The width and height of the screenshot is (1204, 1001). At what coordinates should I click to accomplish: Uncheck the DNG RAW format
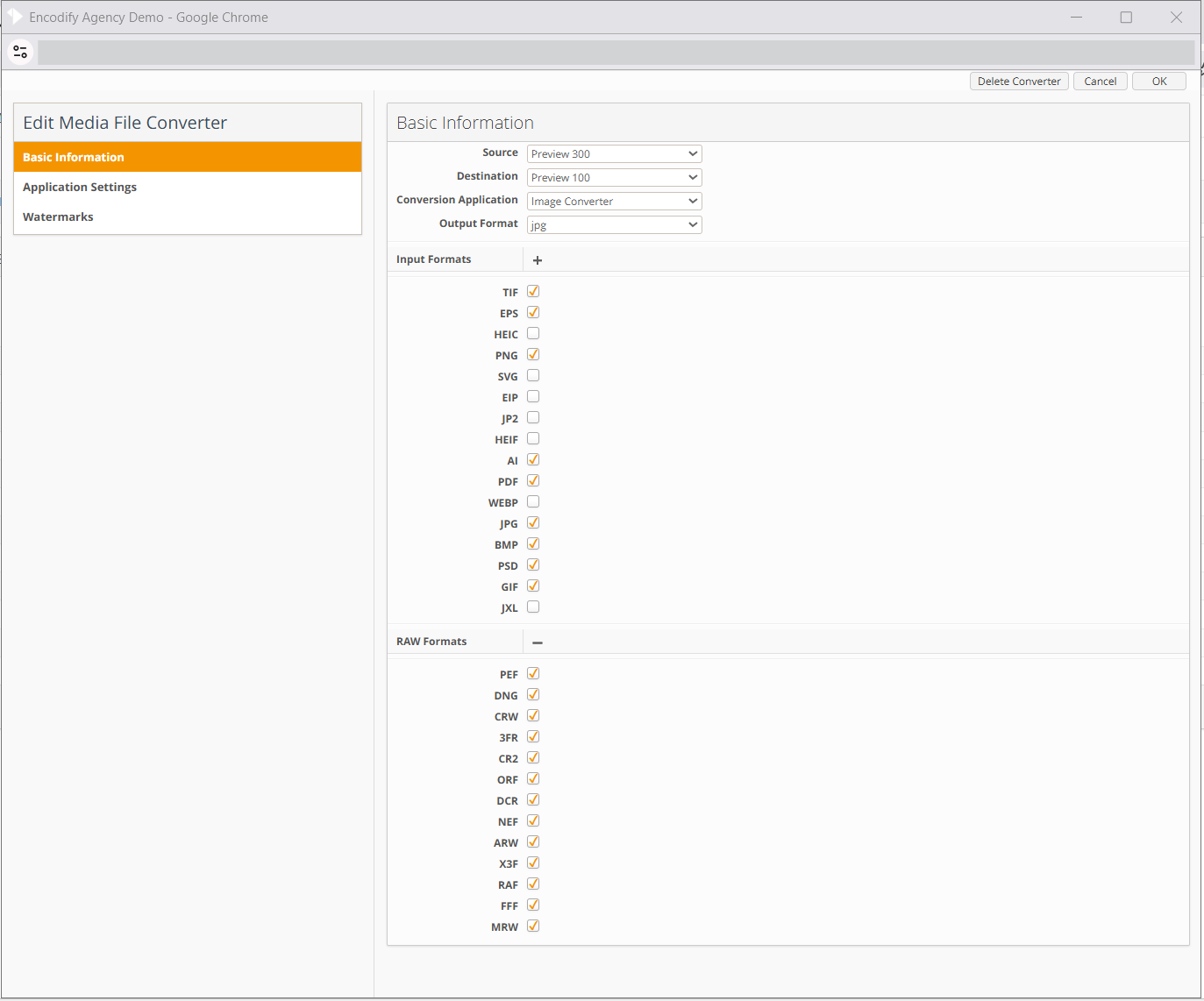pos(533,694)
